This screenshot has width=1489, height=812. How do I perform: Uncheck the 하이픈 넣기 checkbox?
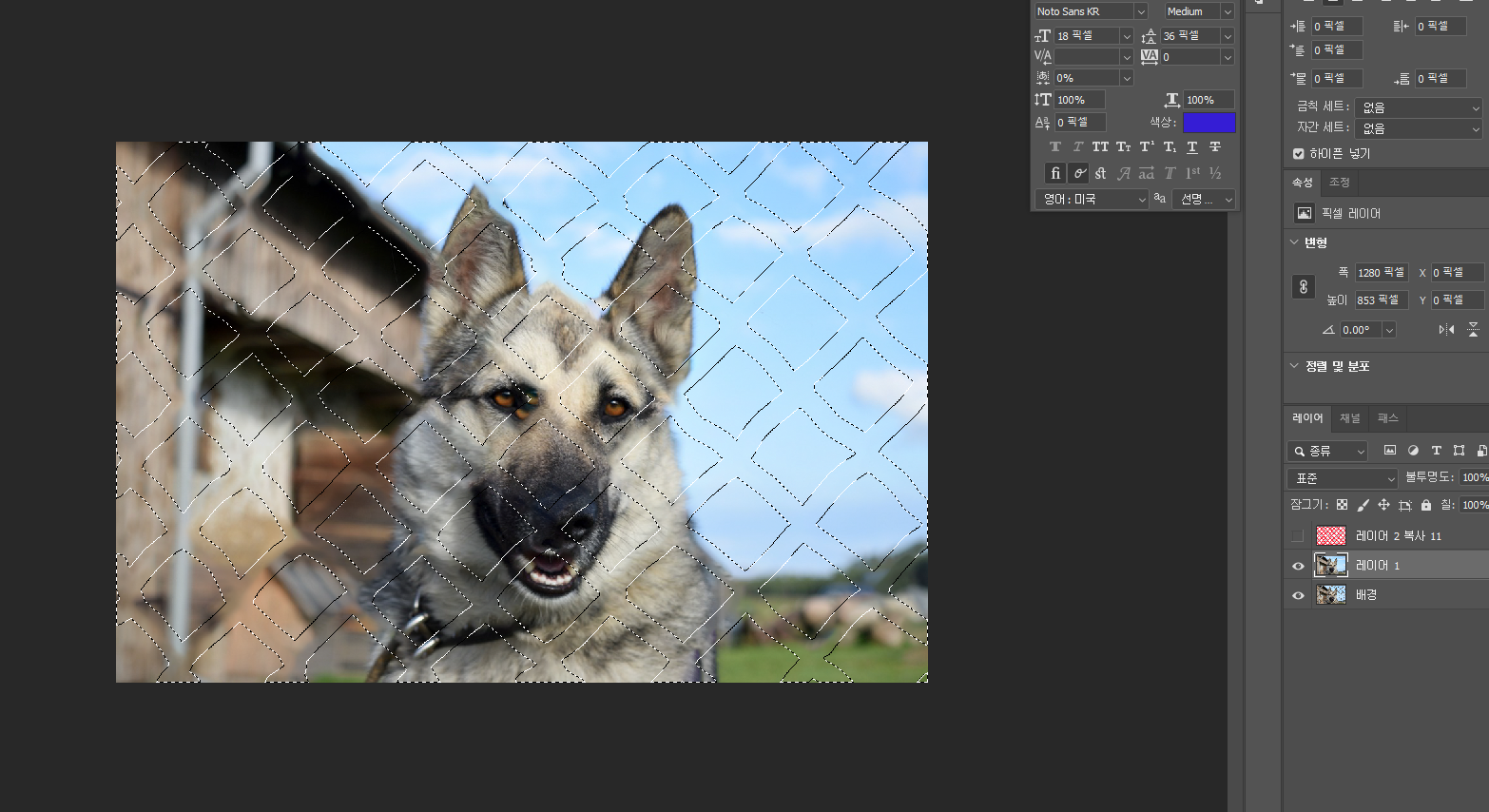pyautogui.click(x=1298, y=153)
